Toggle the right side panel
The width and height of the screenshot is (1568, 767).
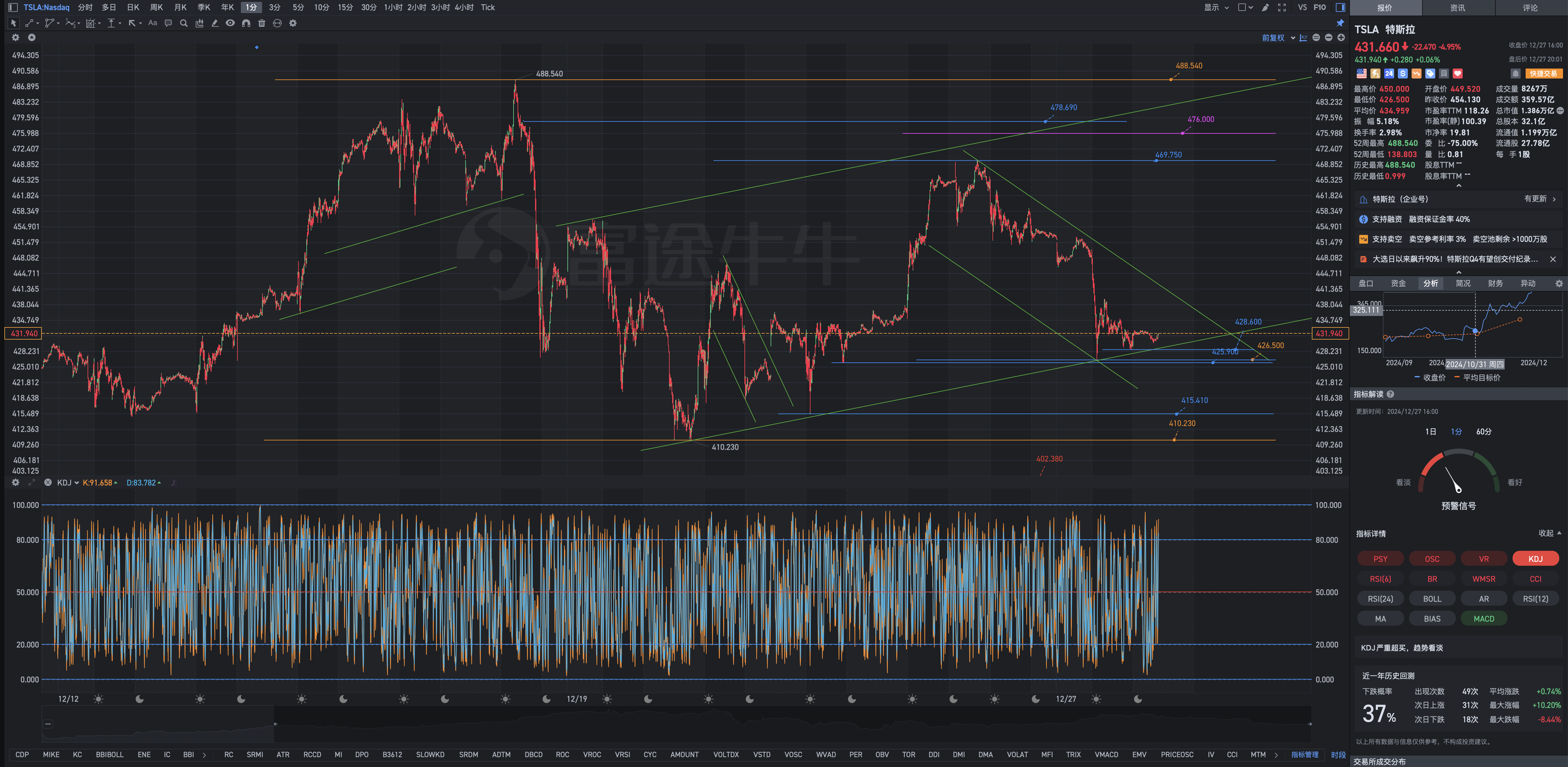pyautogui.click(x=1340, y=7)
